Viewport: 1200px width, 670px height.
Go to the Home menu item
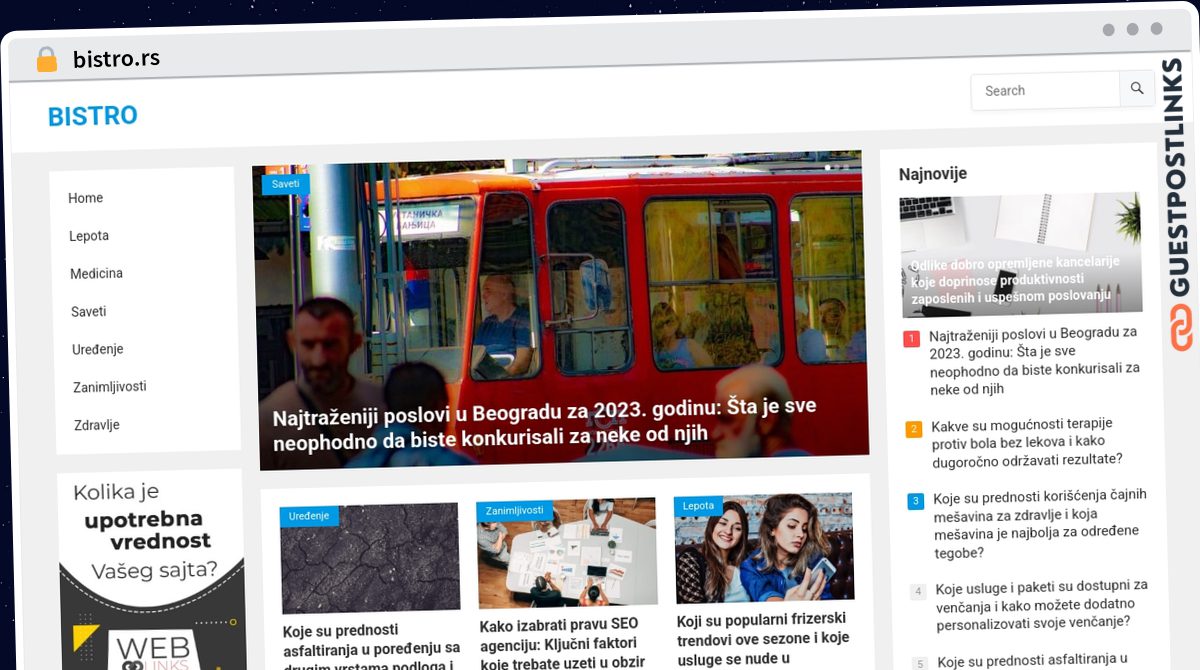point(86,198)
